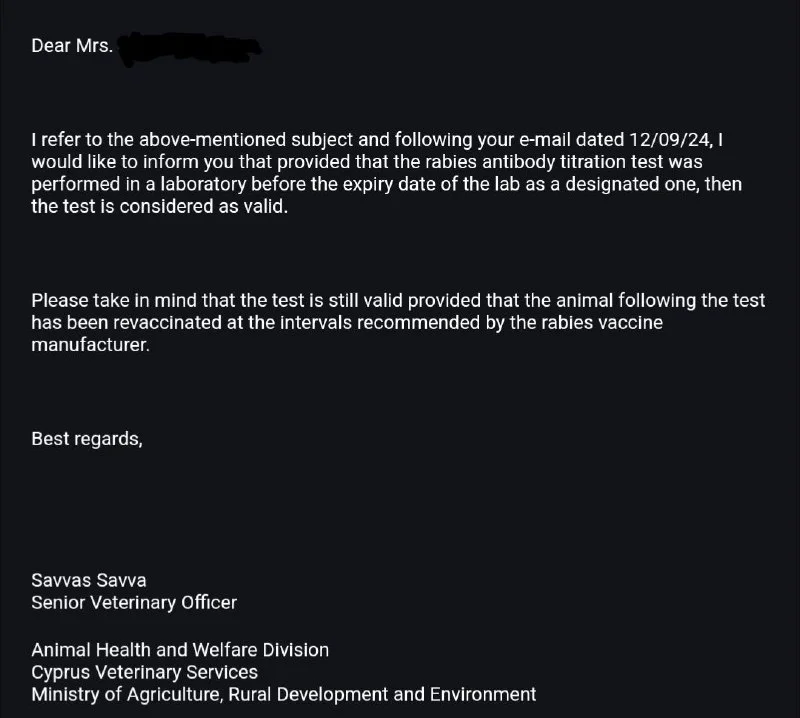Click the blacked-out recipient name

click(190, 49)
